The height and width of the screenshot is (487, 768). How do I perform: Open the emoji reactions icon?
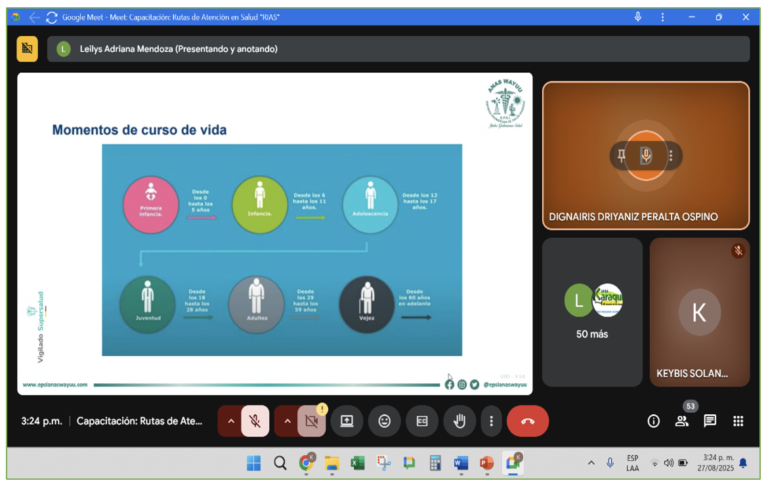384,421
